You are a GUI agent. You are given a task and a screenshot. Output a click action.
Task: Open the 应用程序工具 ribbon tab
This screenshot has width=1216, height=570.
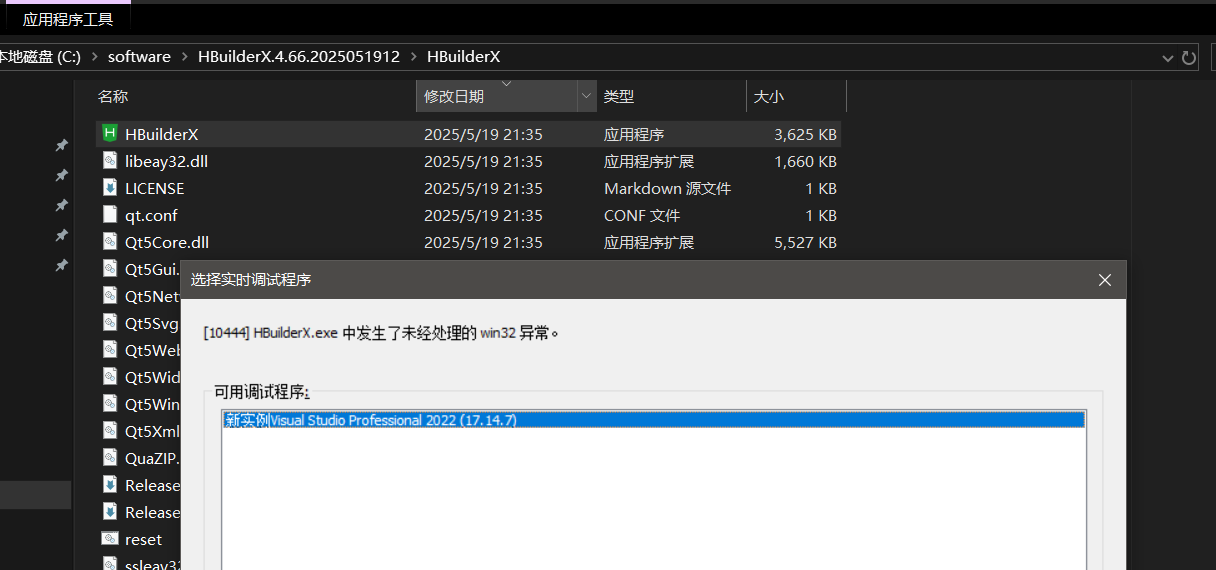coord(67,18)
